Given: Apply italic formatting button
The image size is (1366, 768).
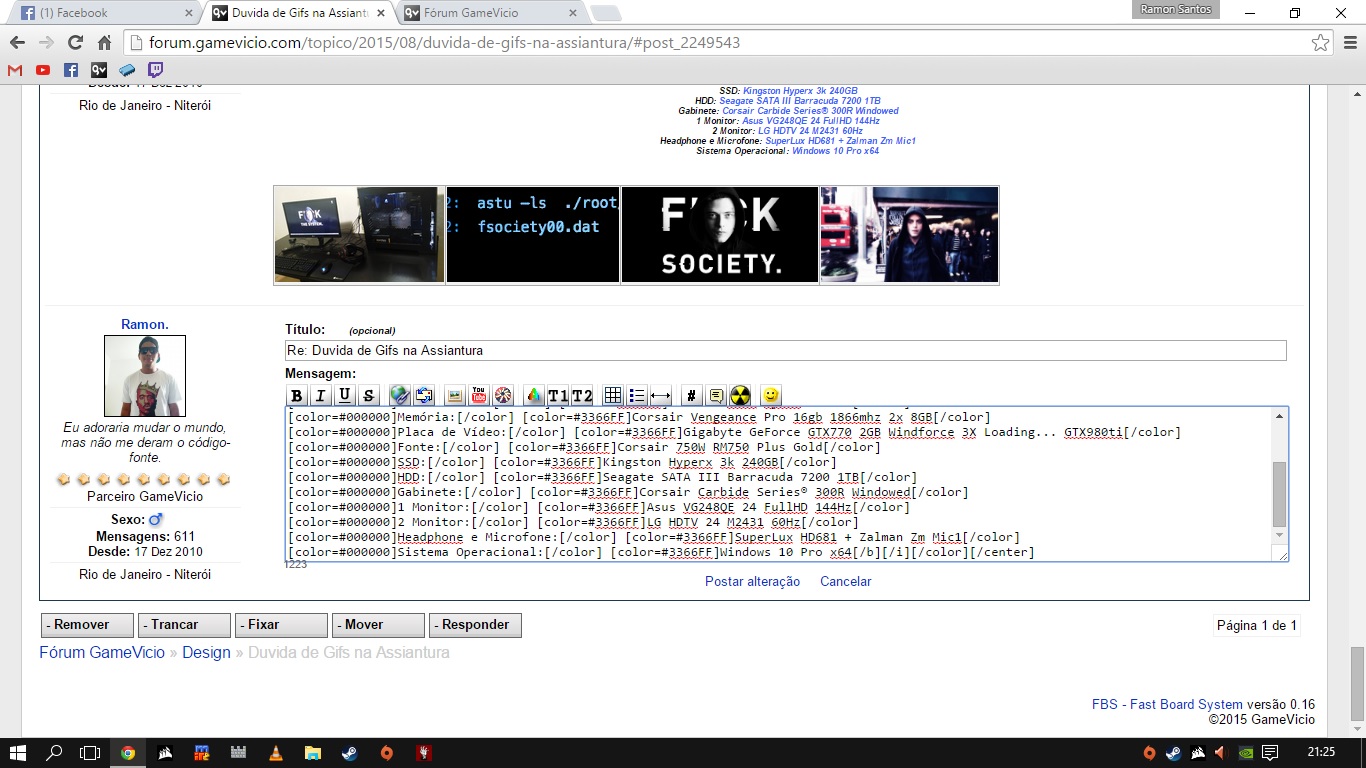Looking at the screenshot, I should pos(320,395).
